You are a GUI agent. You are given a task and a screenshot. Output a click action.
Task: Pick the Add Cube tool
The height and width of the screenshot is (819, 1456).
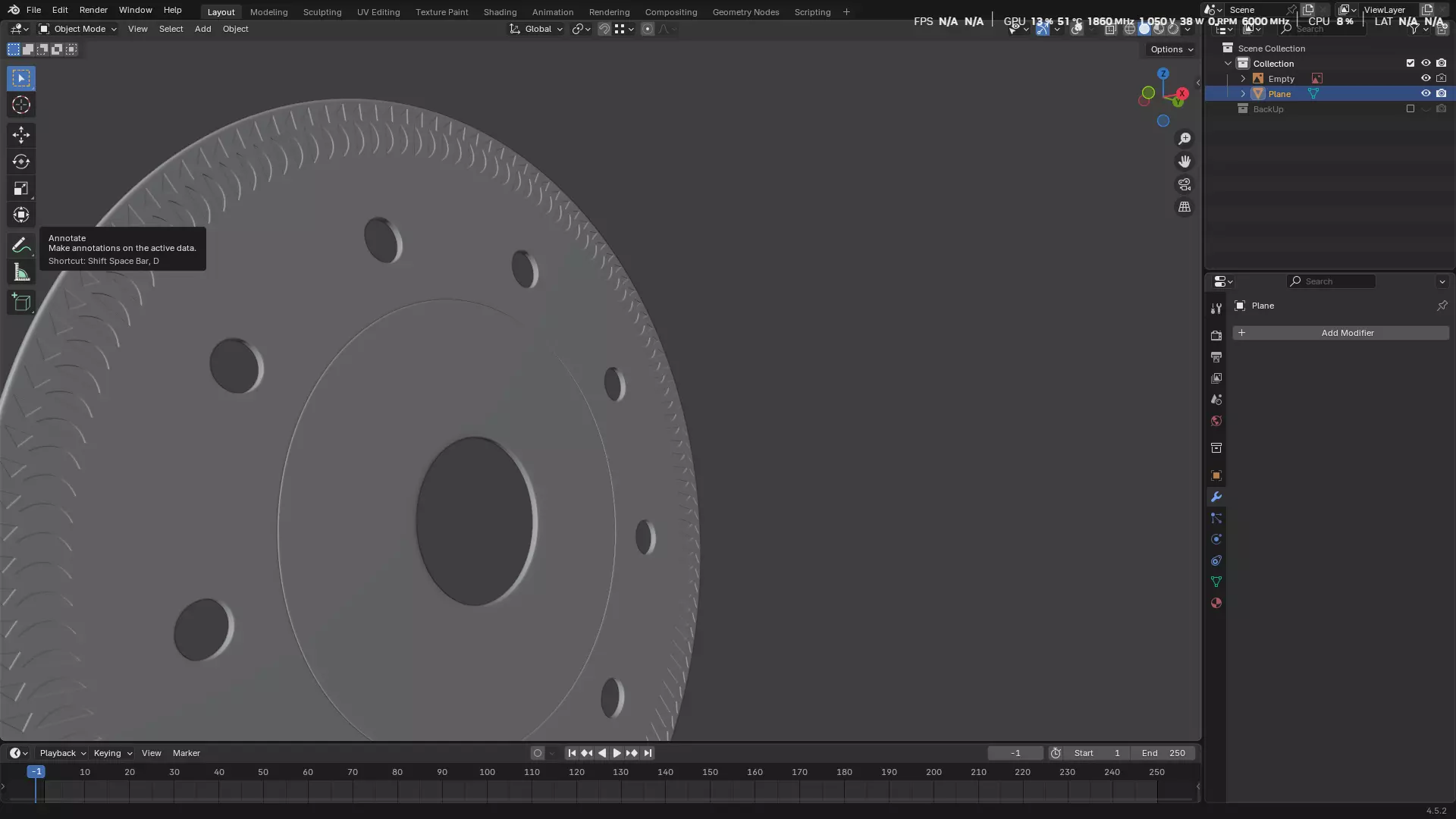coord(21,303)
